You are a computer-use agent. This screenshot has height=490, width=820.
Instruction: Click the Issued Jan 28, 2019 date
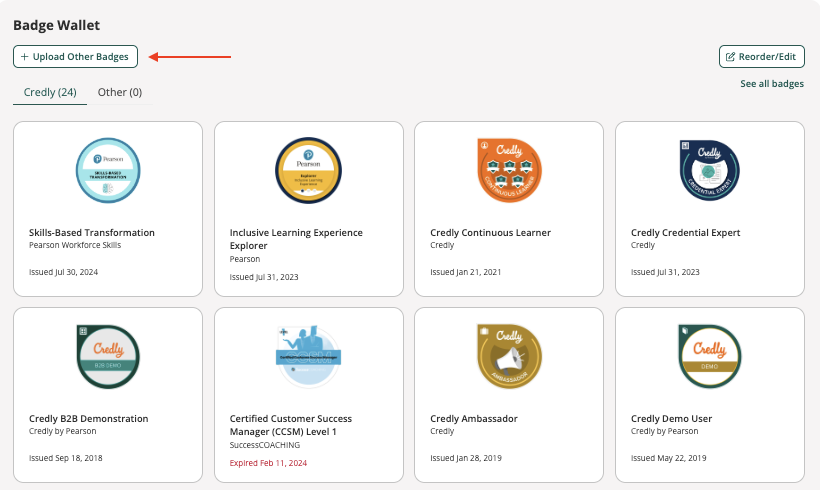tap(466, 458)
